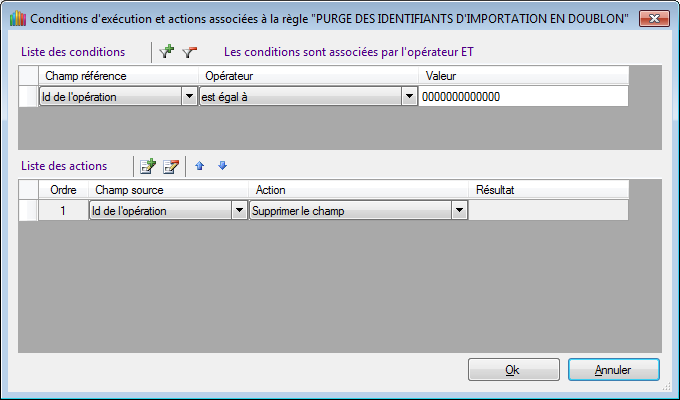Select the condition row header cell

point(29,96)
